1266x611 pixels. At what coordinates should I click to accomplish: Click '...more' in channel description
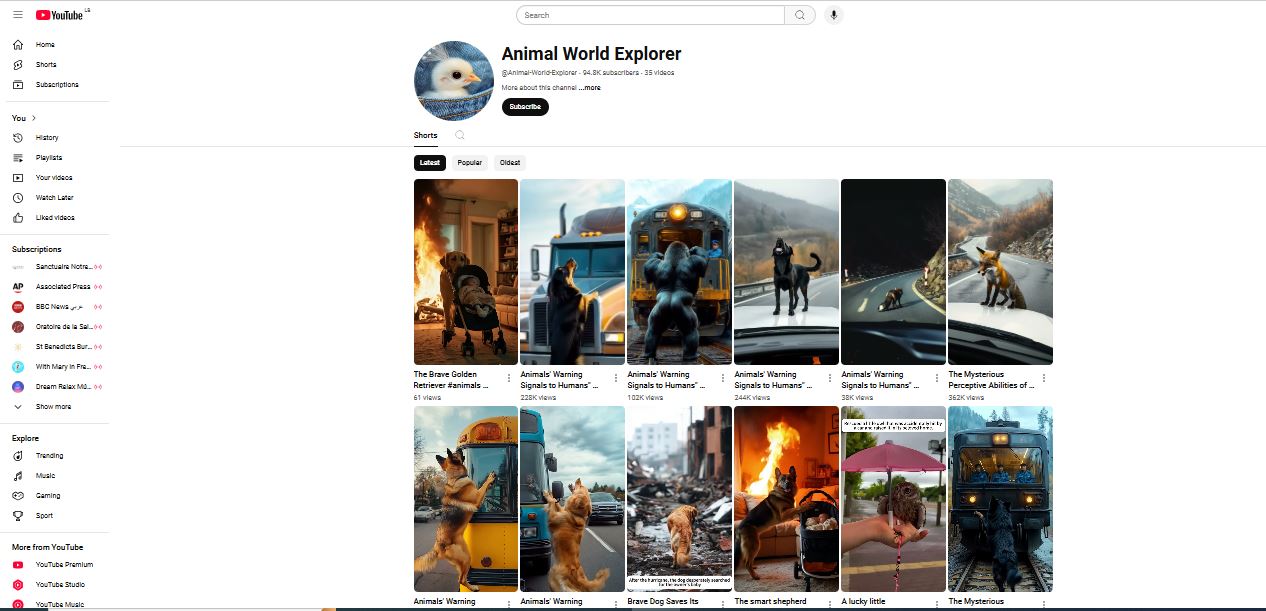pyautogui.click(x=590, y=88)
